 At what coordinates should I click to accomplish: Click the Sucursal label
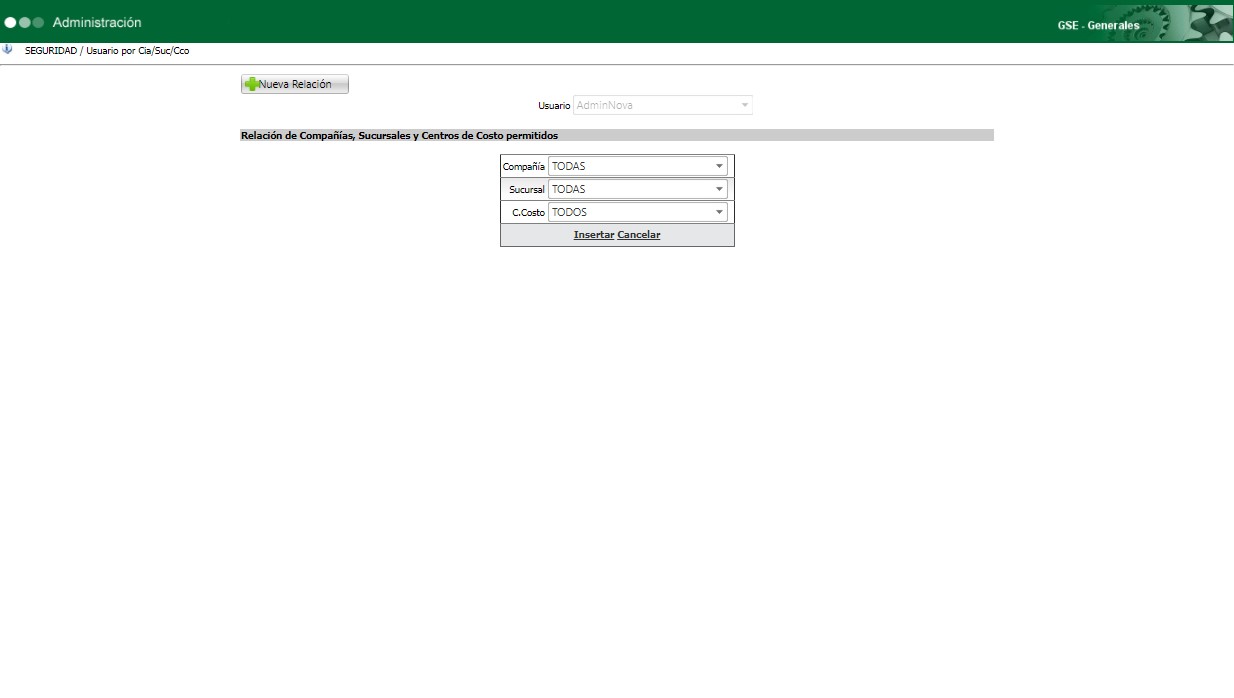point(527,190)
